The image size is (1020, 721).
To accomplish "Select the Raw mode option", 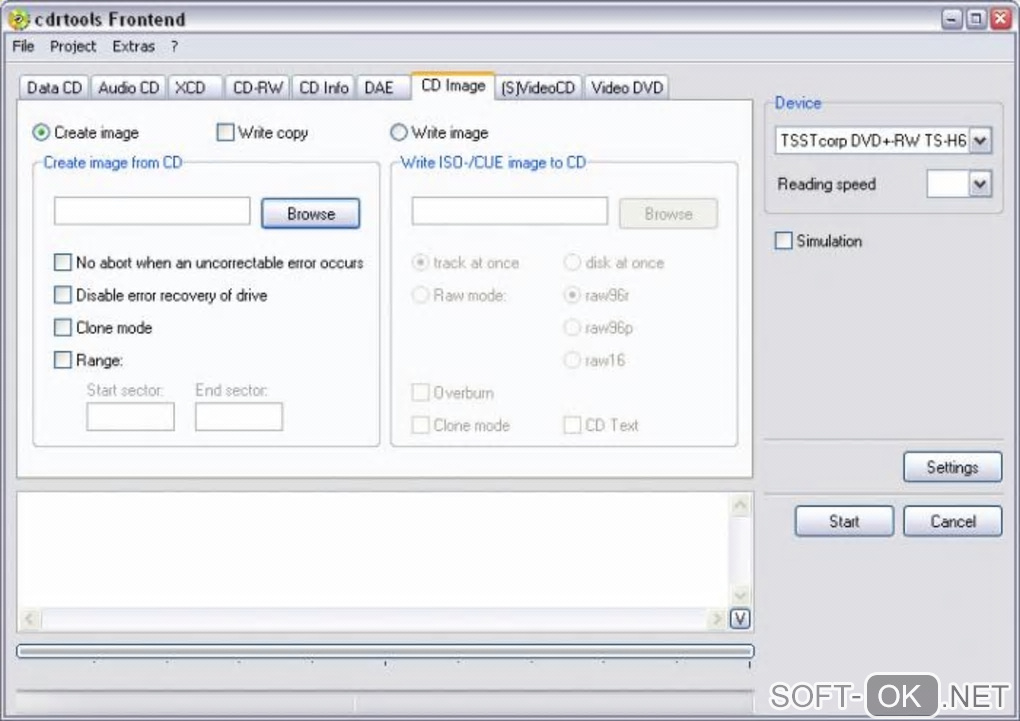I will coord(421,295).
